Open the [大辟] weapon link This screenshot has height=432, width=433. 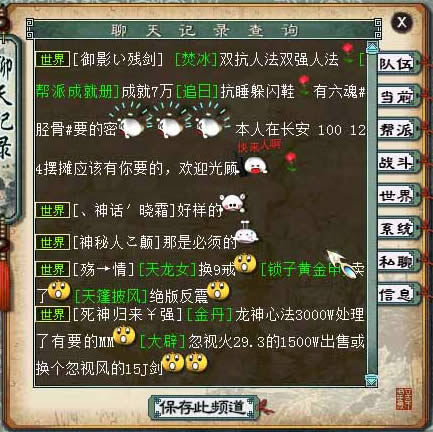coord(162,342)
